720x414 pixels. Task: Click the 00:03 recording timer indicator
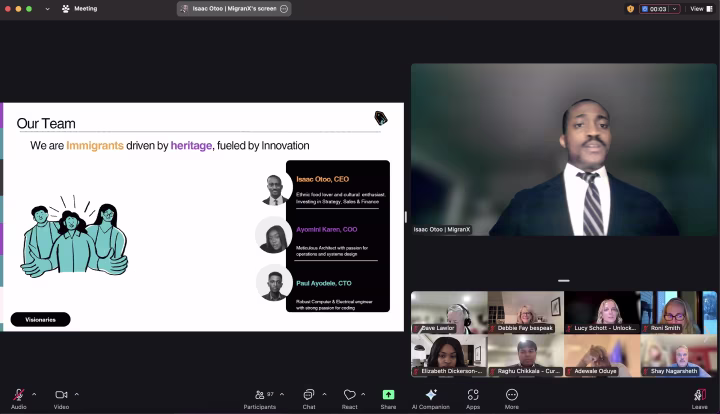click(x=655, y=9)
